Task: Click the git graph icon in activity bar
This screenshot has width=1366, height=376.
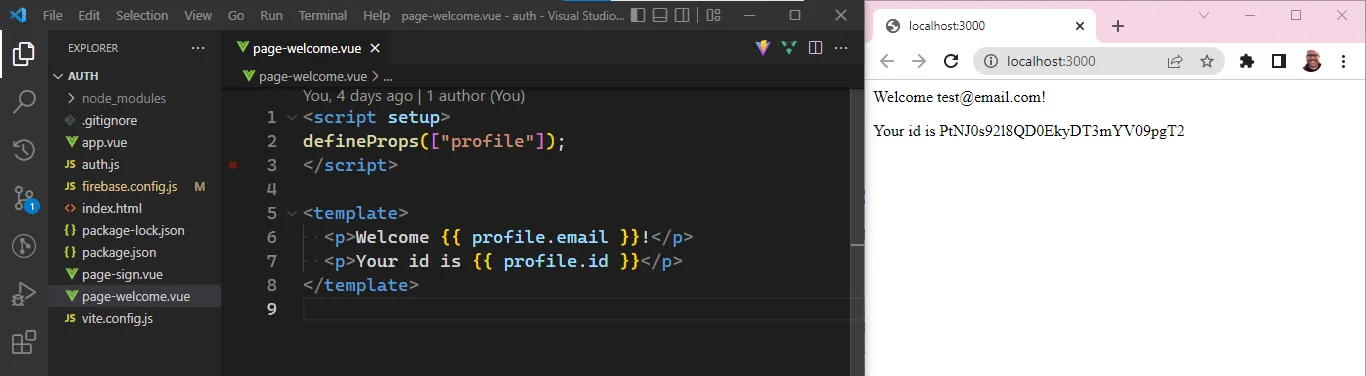Action: [24, 246]
